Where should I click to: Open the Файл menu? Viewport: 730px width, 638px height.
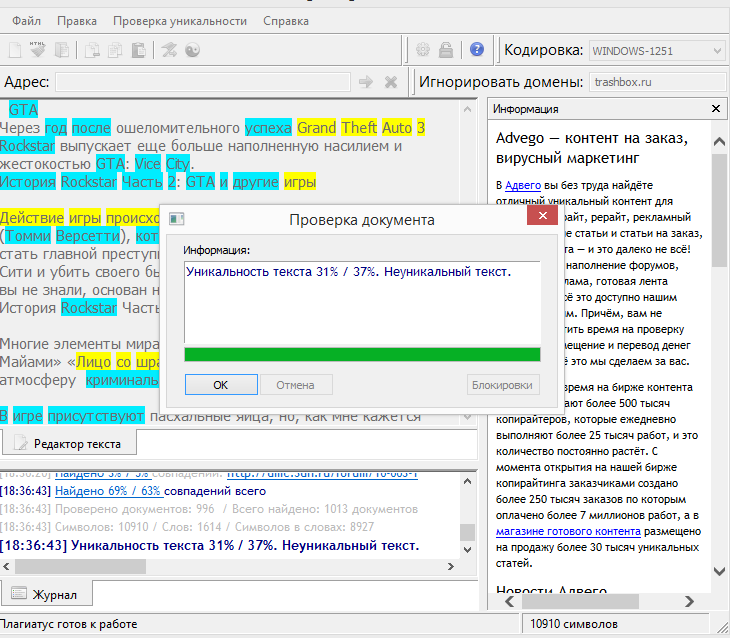point(27,21)
